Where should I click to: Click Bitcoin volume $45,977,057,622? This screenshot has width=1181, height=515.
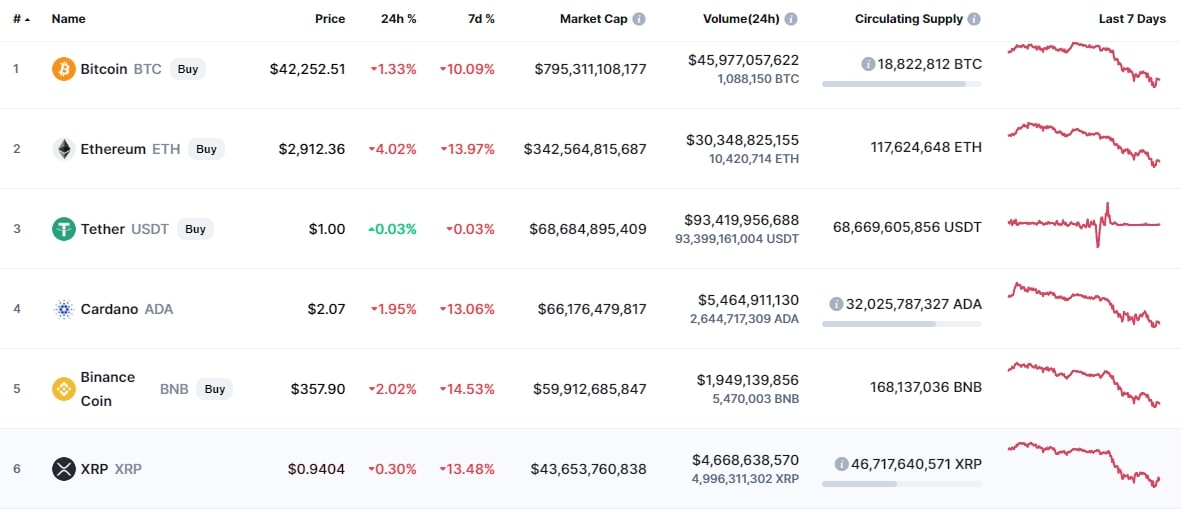tap(743, 60)
